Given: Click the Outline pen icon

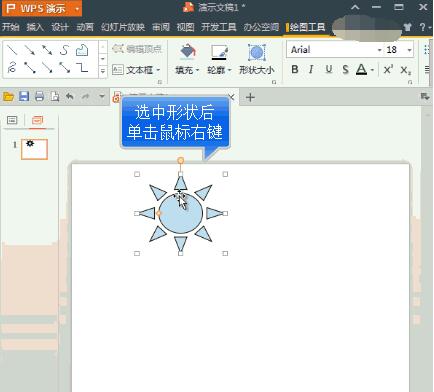Looking at the screenshot, I should tap(219, 52).
